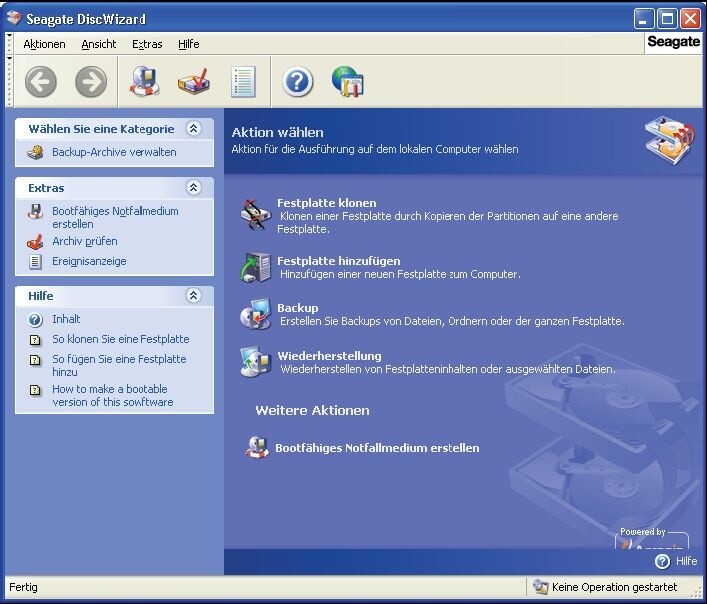Click the Wiederherstellung action icon
This screenshot has height=604, width=707.
pos(256,361)
